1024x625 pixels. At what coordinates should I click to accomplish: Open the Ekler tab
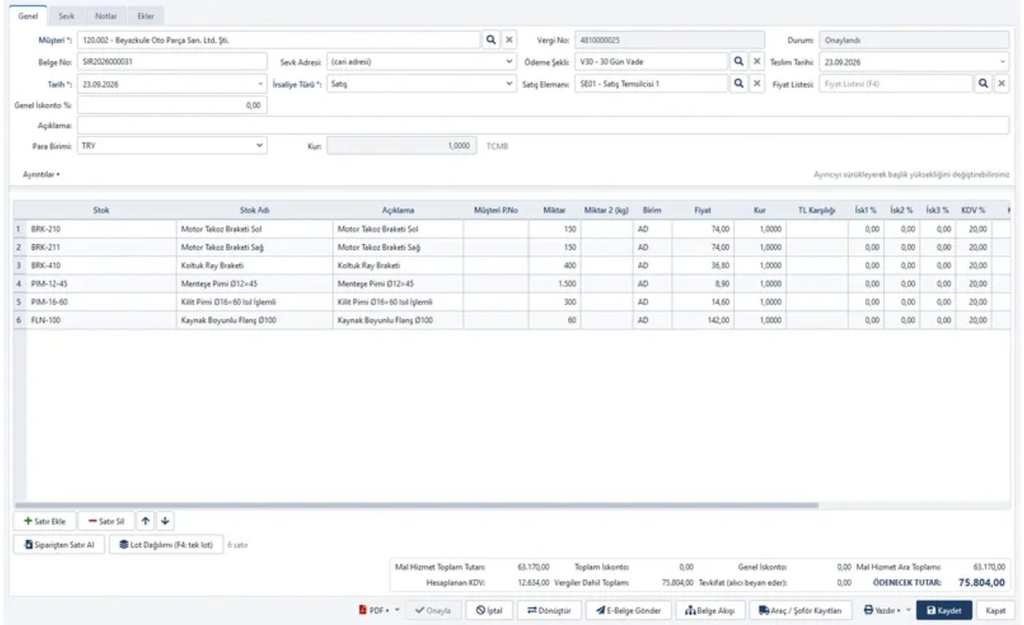click(x=146, y=16)
